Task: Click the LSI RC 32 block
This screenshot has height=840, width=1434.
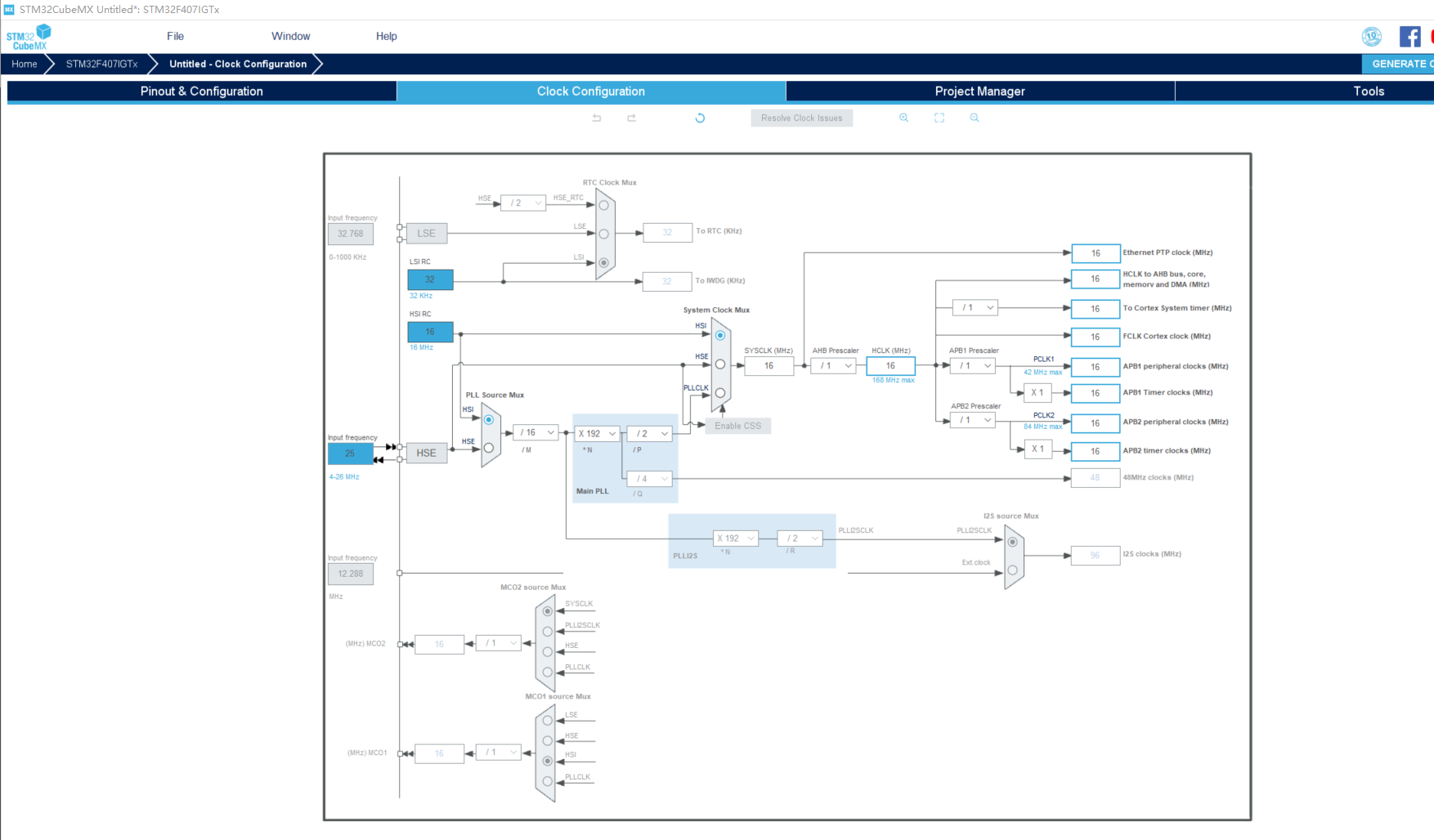Action: tap(430, 279)
